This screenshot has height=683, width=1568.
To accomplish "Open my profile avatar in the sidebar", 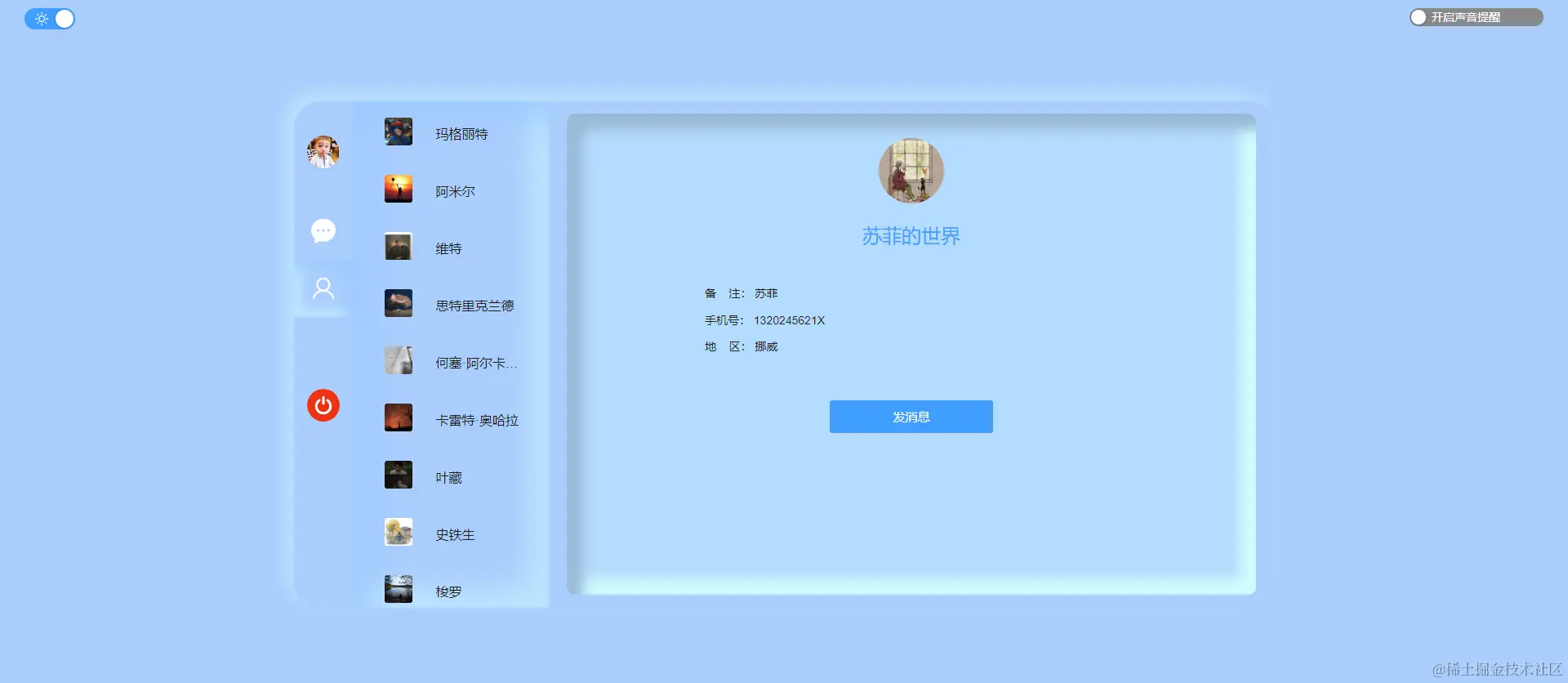I will [x=323, y=152].
